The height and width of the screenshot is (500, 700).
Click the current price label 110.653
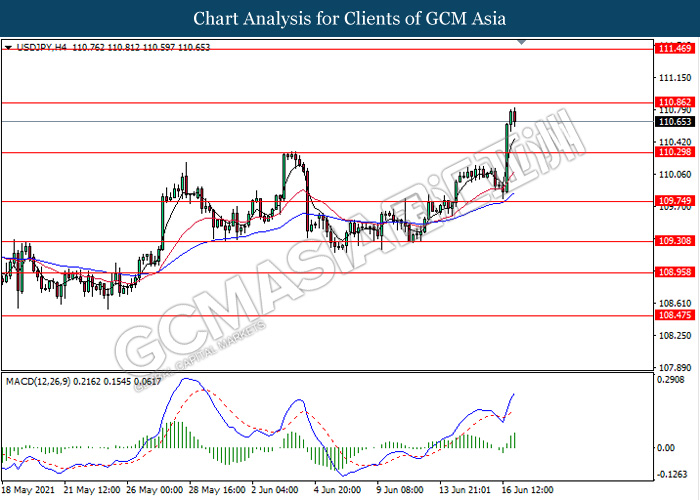pyautogui.click(x=675, y=122)
